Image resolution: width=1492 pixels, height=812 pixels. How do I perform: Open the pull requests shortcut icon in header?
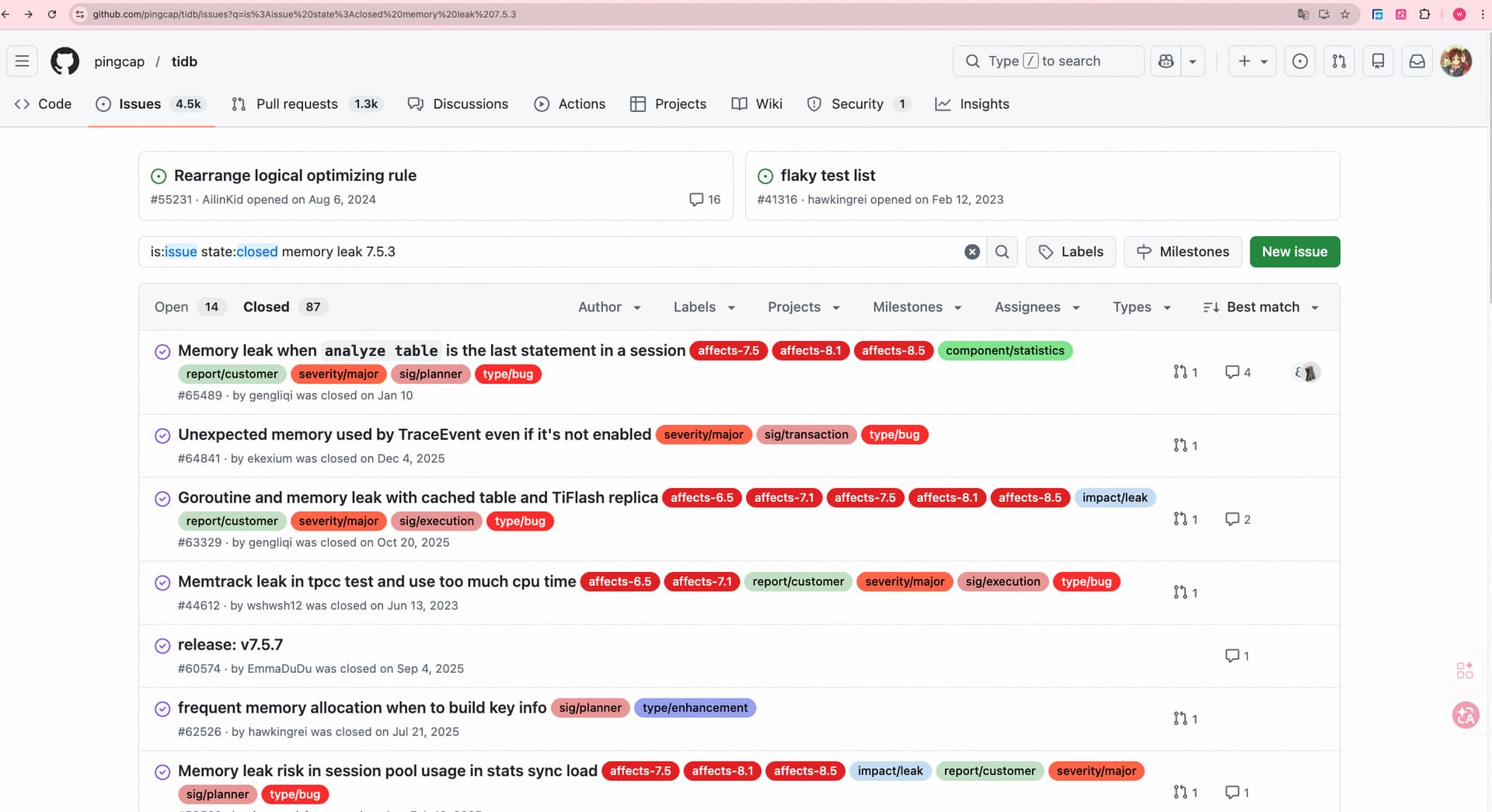pyautogui.click(x=1339, y=61)
